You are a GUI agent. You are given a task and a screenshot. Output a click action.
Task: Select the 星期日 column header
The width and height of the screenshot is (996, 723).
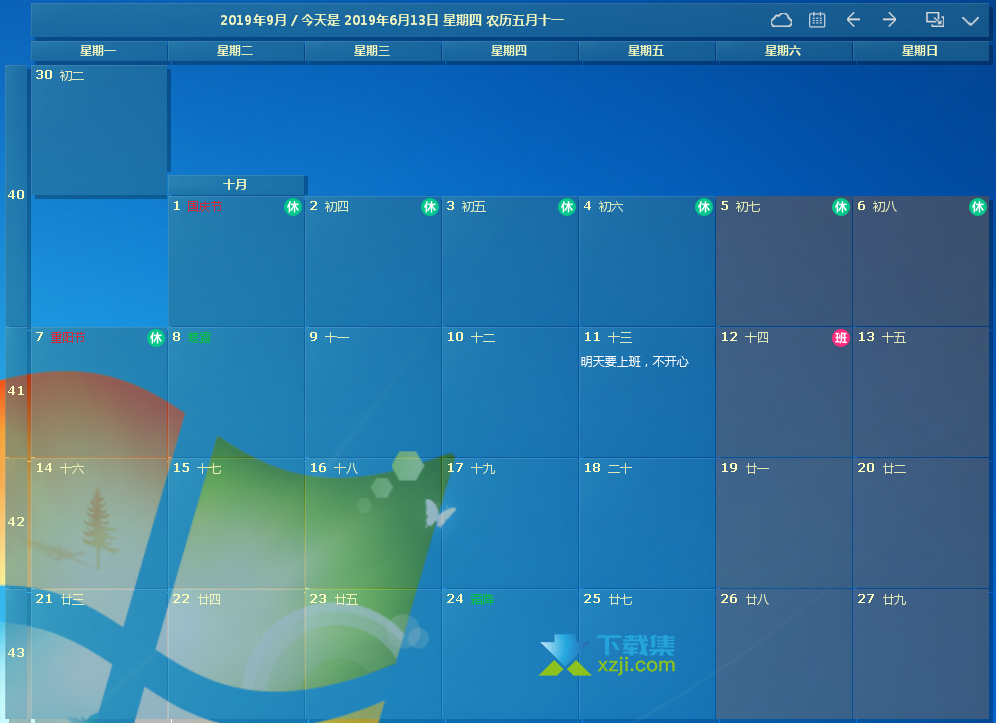click(920, 51)
